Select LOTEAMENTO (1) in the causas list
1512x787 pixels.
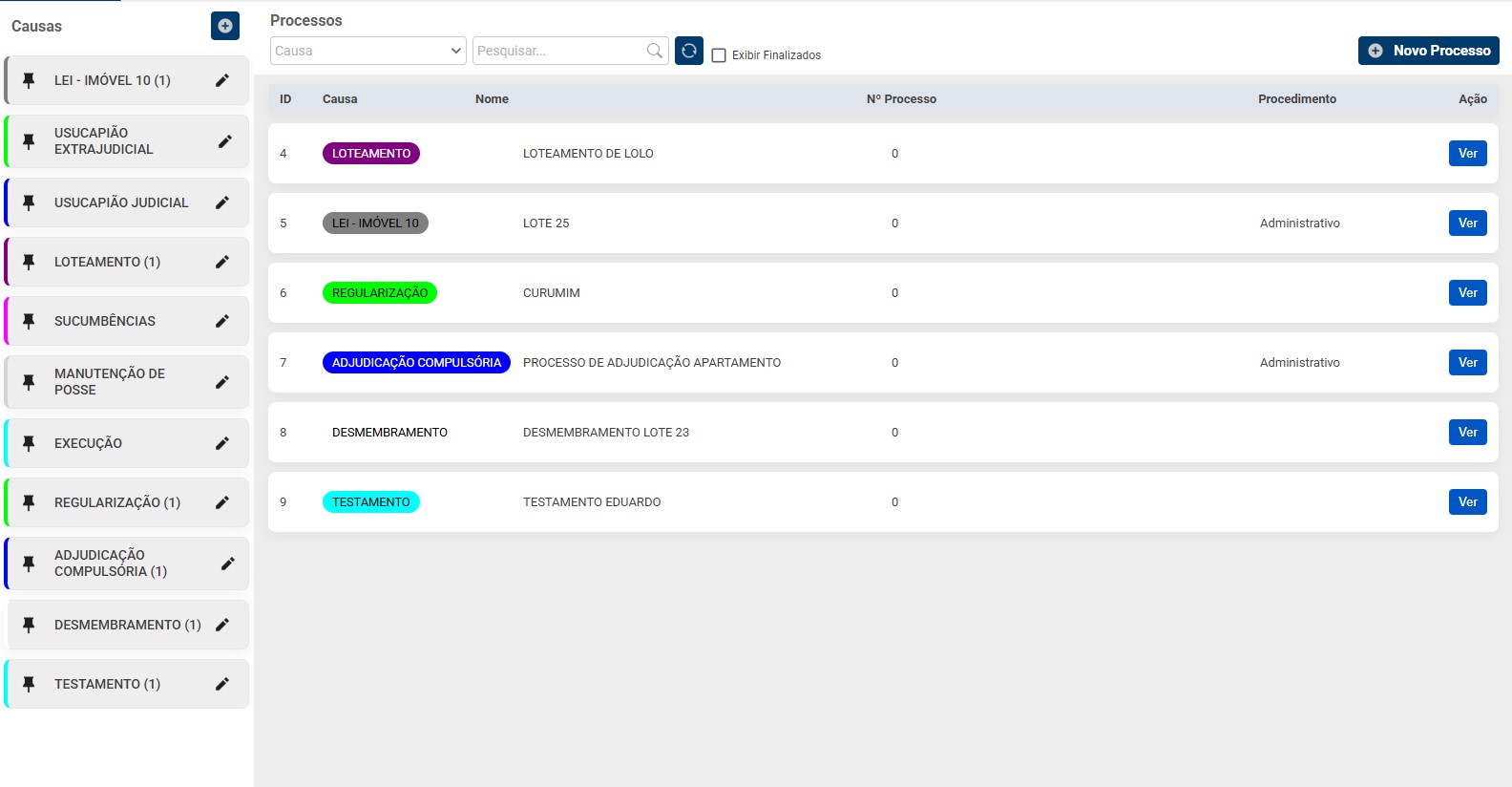pos(107,262)
